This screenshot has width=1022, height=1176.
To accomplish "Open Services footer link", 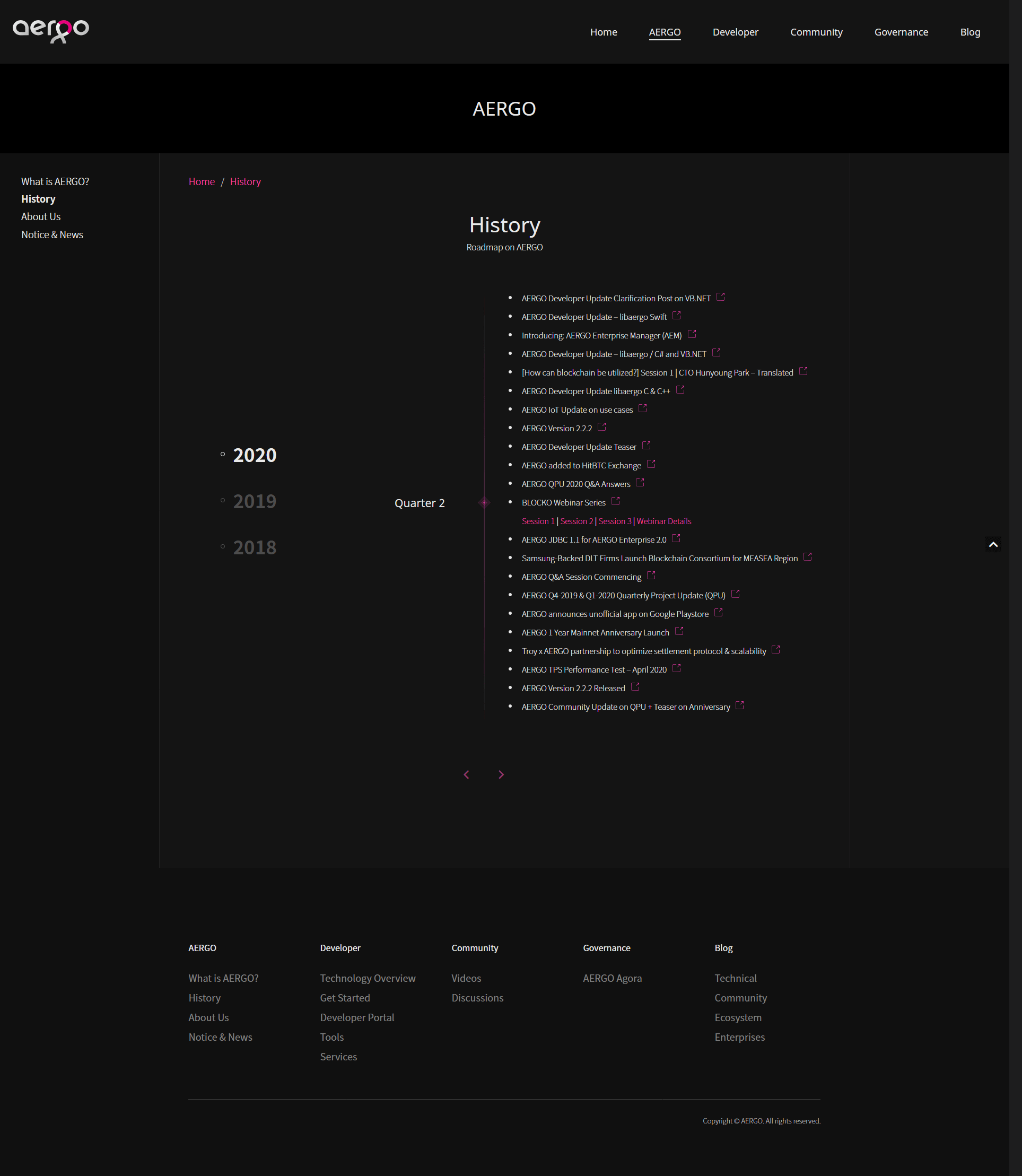I will [x=339, y=1057].
